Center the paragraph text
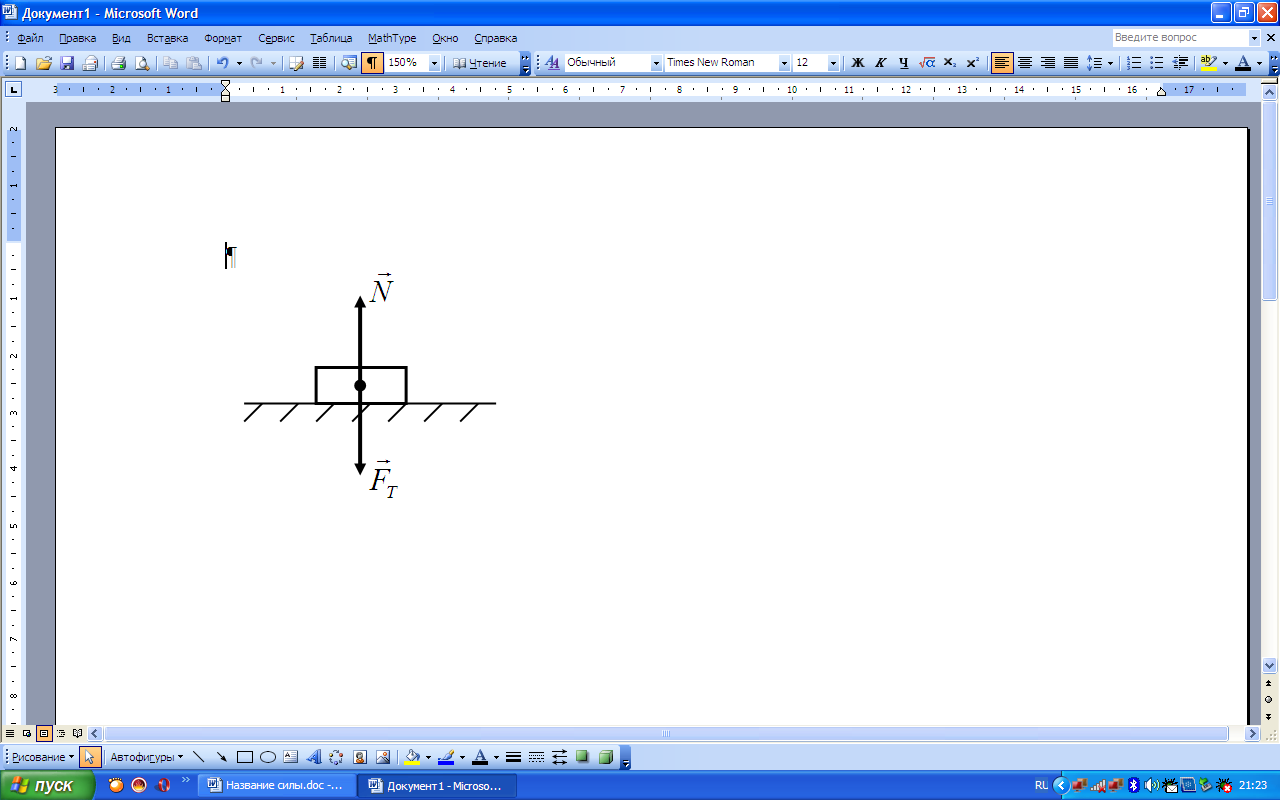Viewport: 1280px width, 800px height. [x=1025, y=63]
